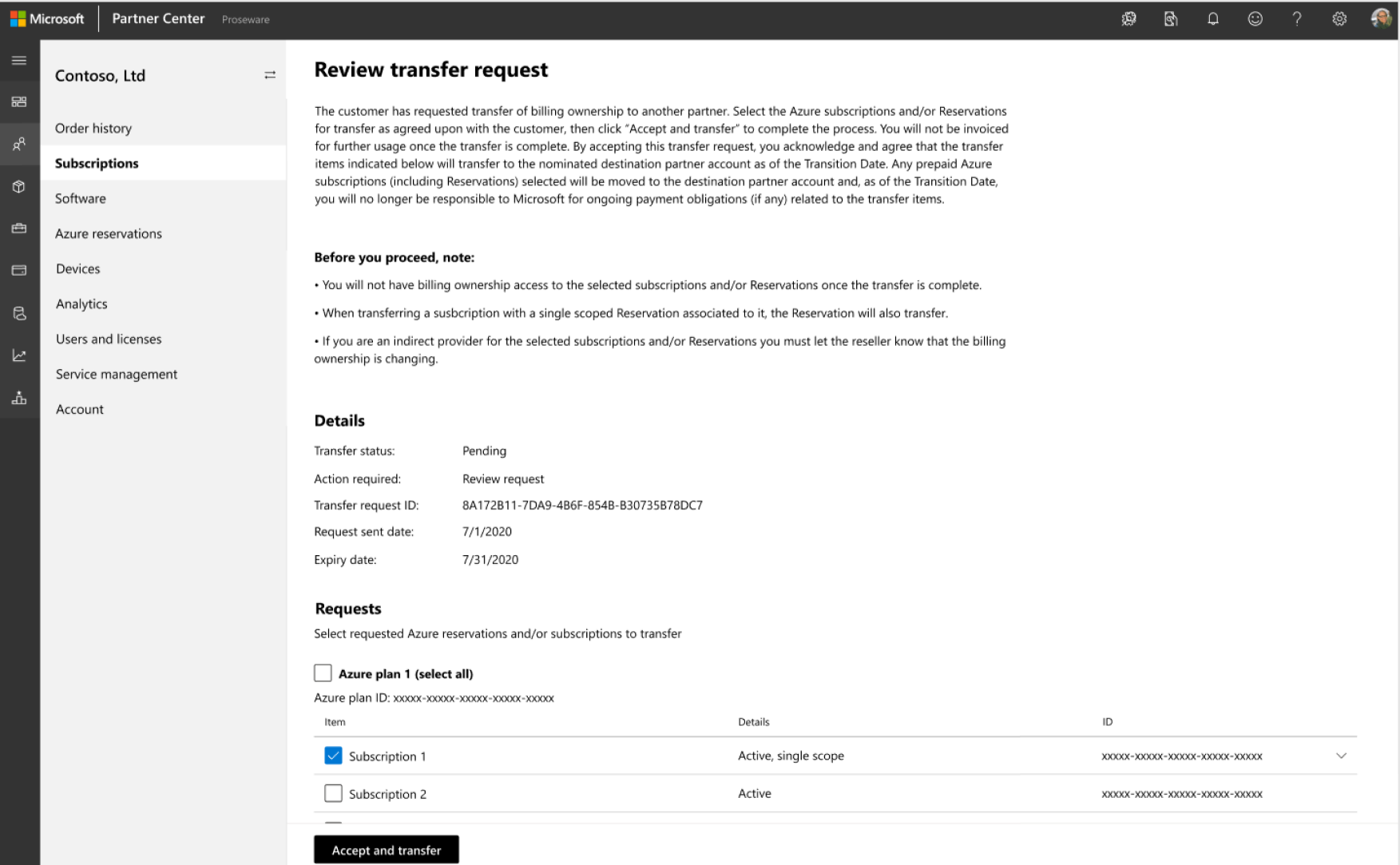This screenshot has width=1400, height=865.
Task: Click Subscription 1 row label
Action: pos(387,756)
